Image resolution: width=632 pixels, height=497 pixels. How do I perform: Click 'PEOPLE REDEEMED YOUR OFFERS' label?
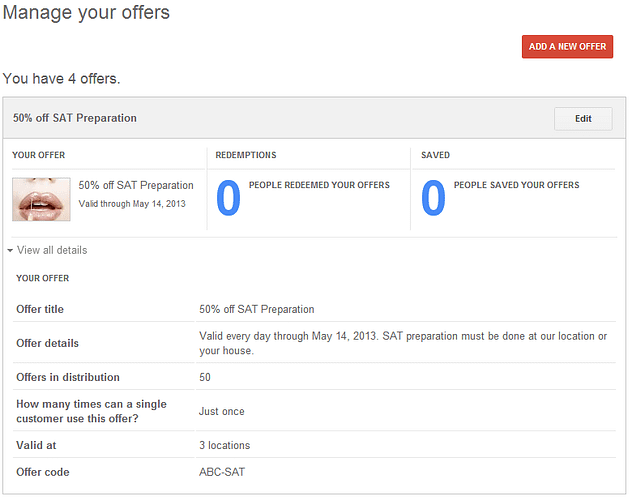pyautogui.click(x=319, y=185)
